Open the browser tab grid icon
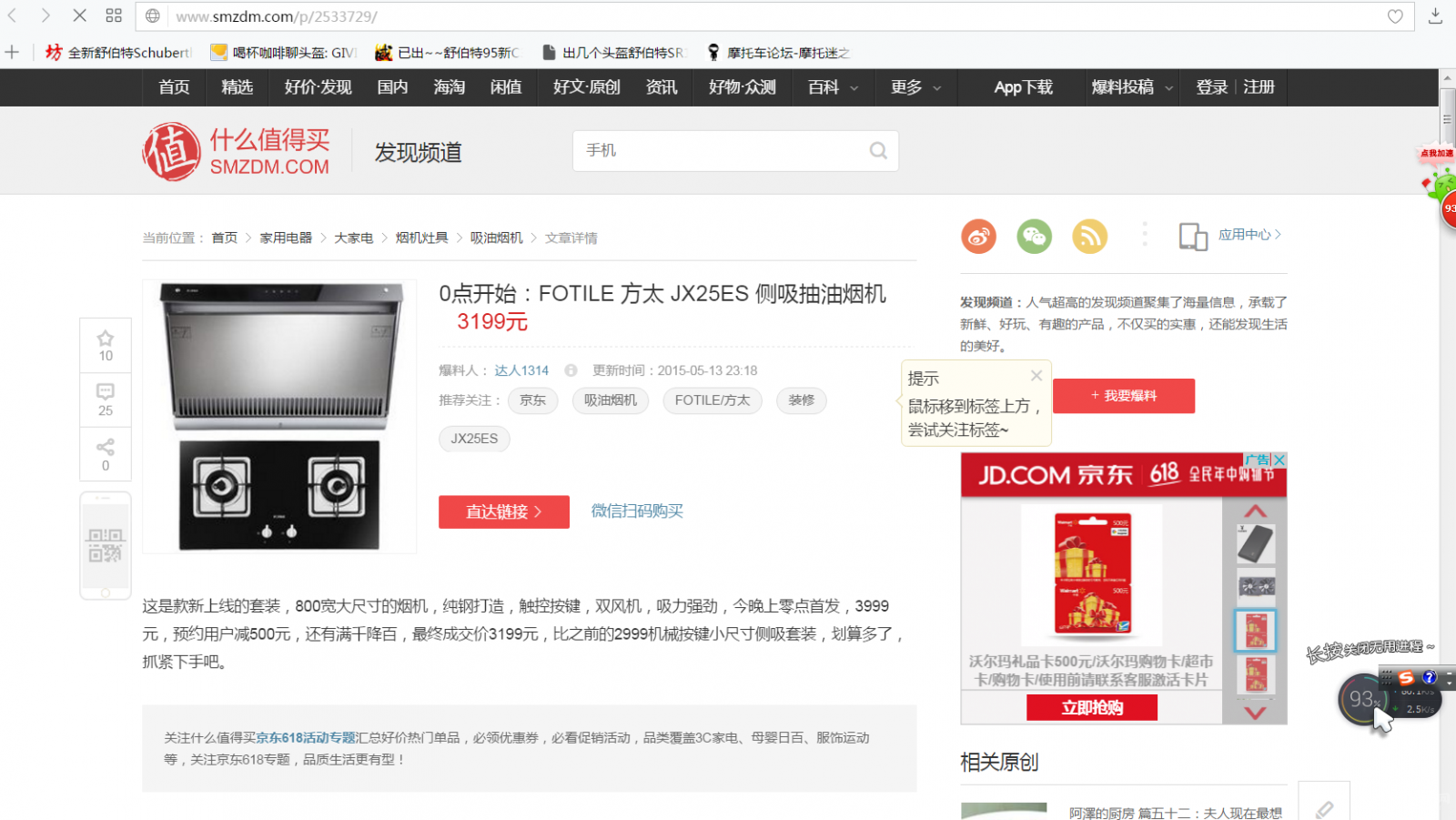Screen dimensions: 1456x820 114,15
